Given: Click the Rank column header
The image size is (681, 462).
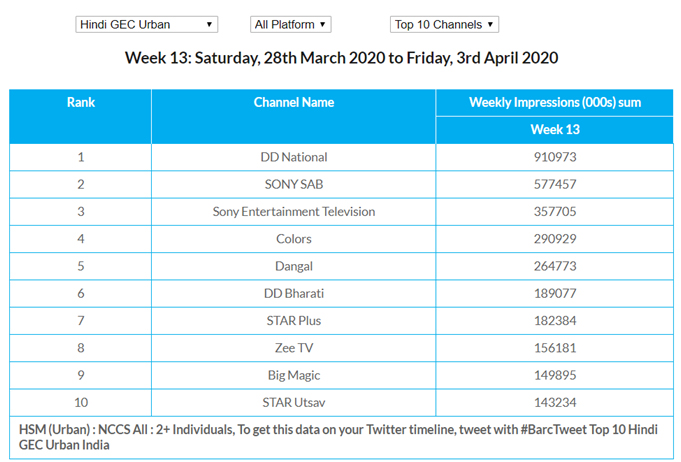Looking at the screenshot, I should tap(81, 103).
